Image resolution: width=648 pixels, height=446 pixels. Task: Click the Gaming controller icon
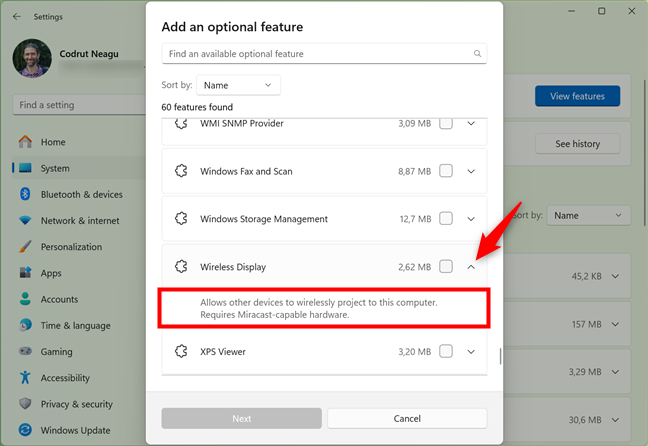25,351
